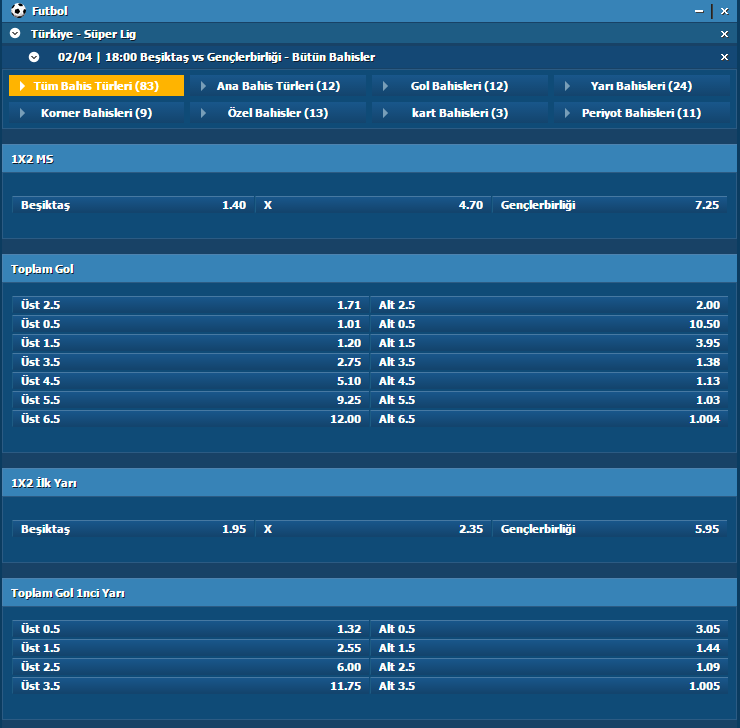Select first-half Üst 0.5 at 1.32

[190, 629]
